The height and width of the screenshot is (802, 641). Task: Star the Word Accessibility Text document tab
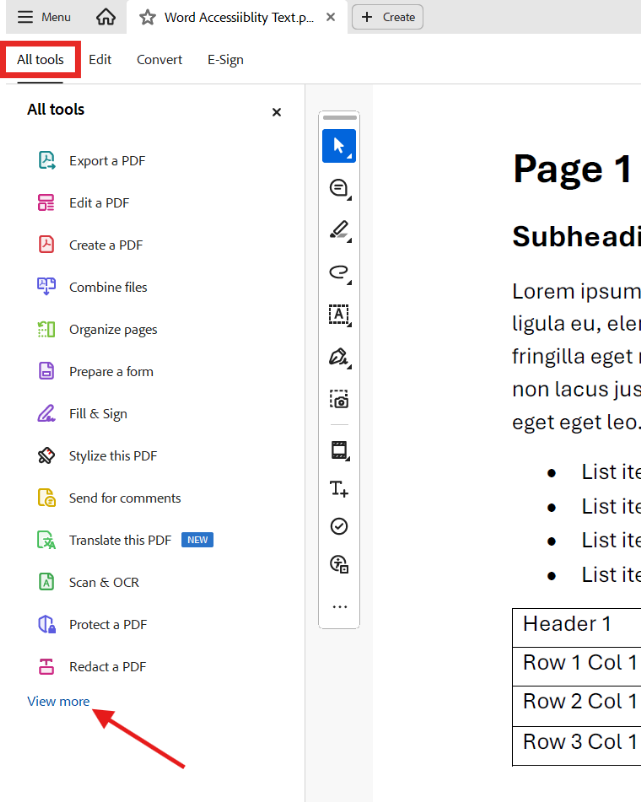(147, 17)
